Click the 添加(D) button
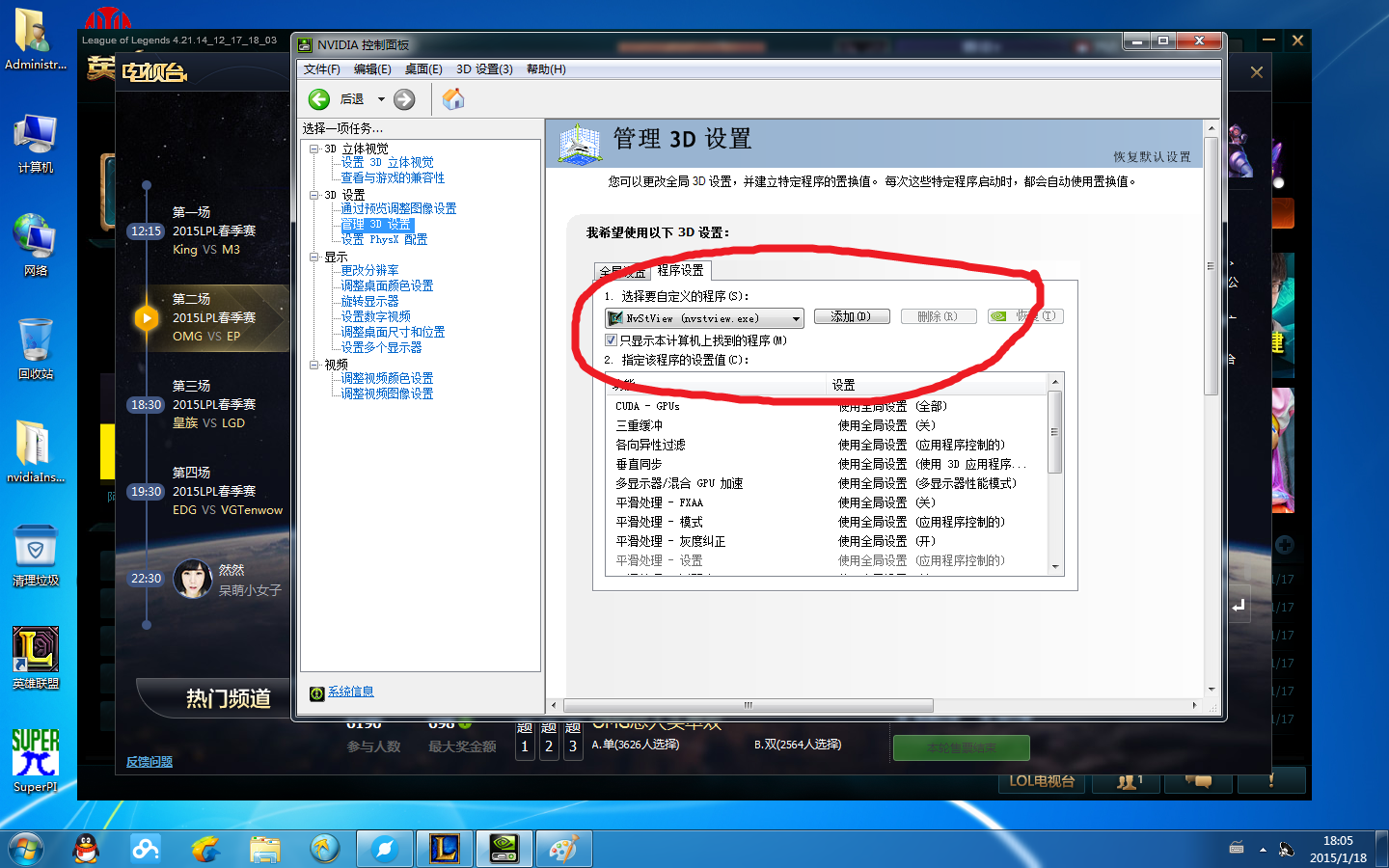Viewport: 1389px width, 868px height. [852, 316]
